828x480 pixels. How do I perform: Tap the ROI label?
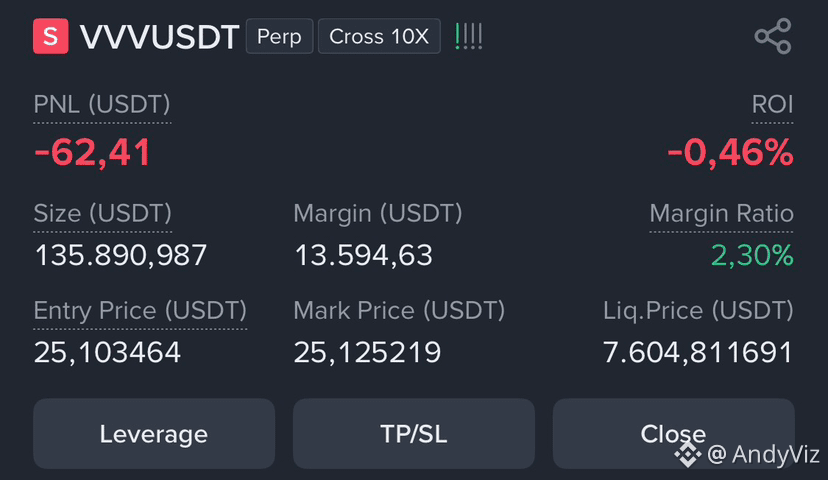[x=772, y=104]
